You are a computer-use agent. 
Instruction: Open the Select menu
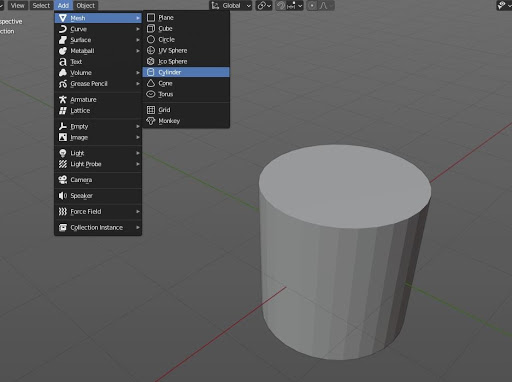pyautogui.click(x=41, y=5)
